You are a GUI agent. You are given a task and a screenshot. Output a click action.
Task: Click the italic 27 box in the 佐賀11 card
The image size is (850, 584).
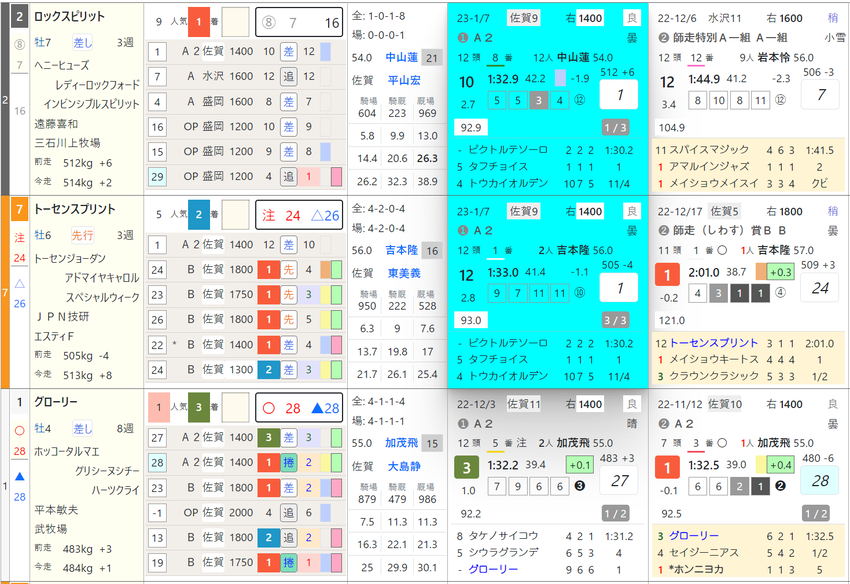tap(619, 480)
